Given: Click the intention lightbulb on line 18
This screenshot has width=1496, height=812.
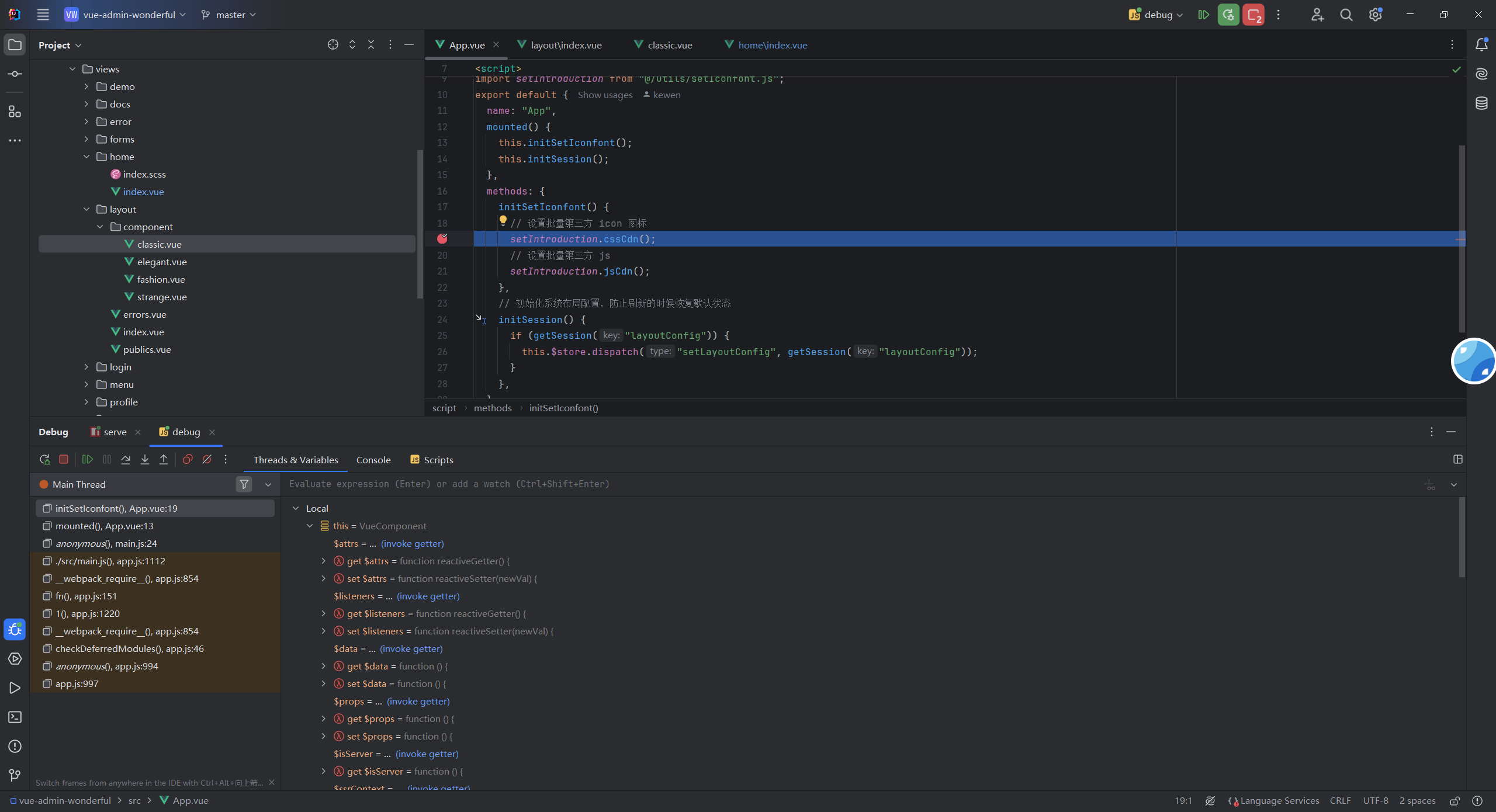Looking at the screenshot, I should pyautogui.click(x=503, y=221).
